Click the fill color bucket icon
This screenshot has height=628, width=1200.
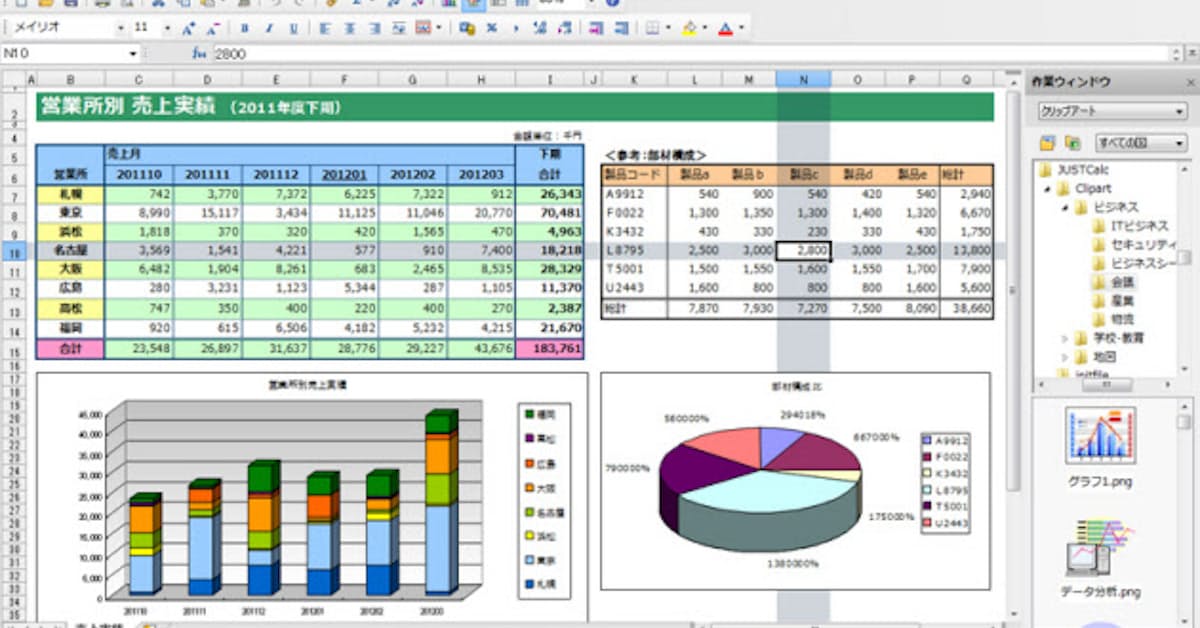tap(688, 28)
